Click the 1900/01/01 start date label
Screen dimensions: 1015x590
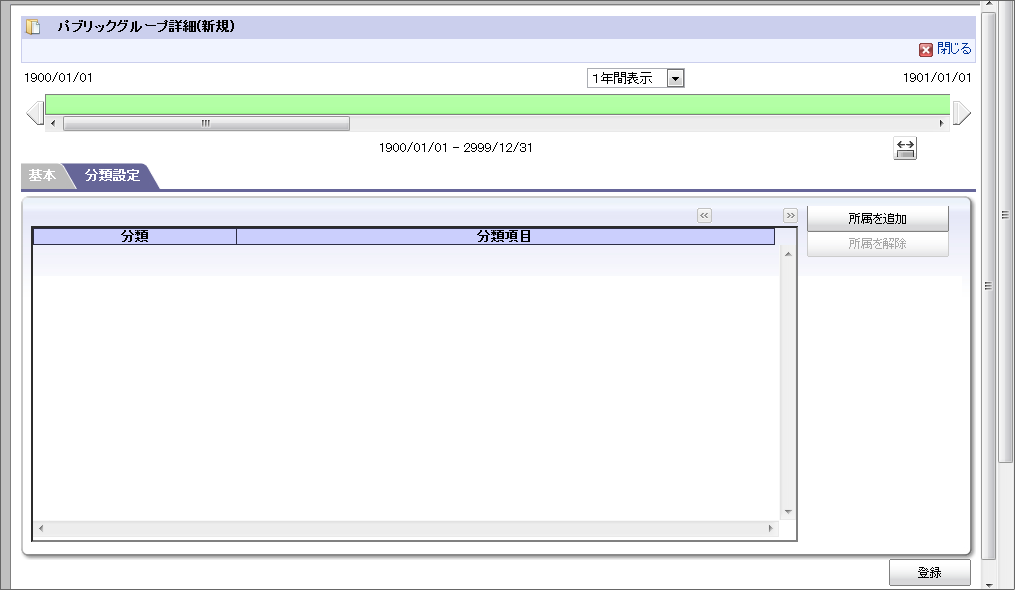[x=58, y=78]
